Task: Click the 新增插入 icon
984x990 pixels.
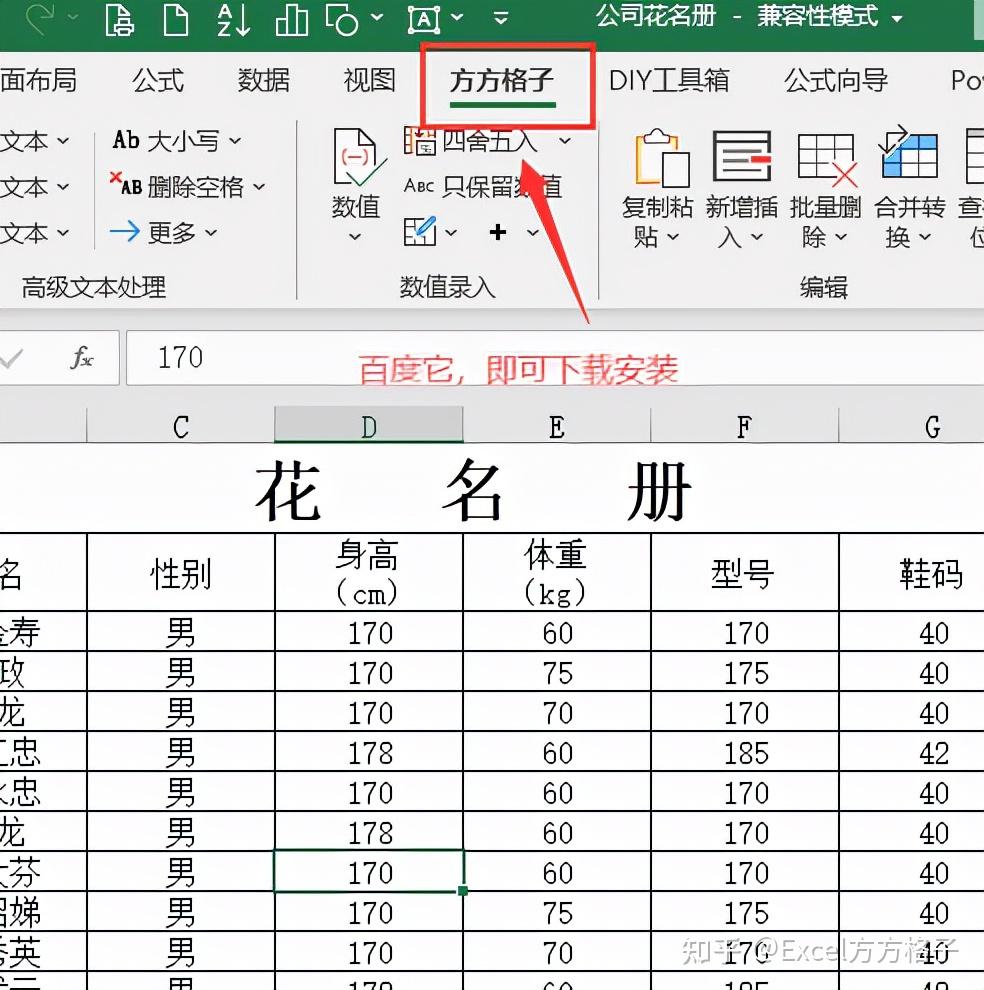Action: pyautogui.click(x=742, y=156)
